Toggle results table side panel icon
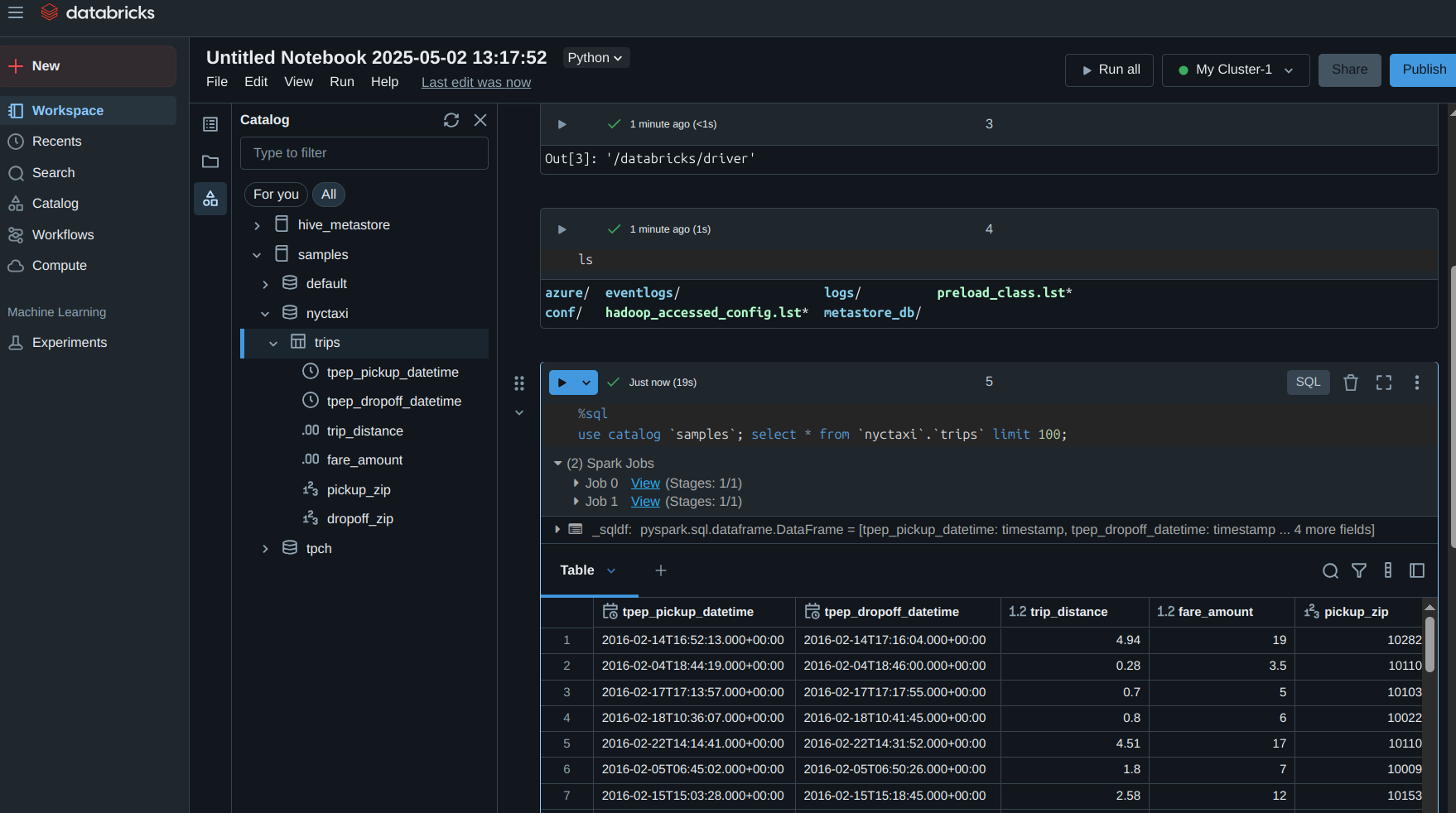This screenshot has height=813, width=1456. tap(1417, 570)
